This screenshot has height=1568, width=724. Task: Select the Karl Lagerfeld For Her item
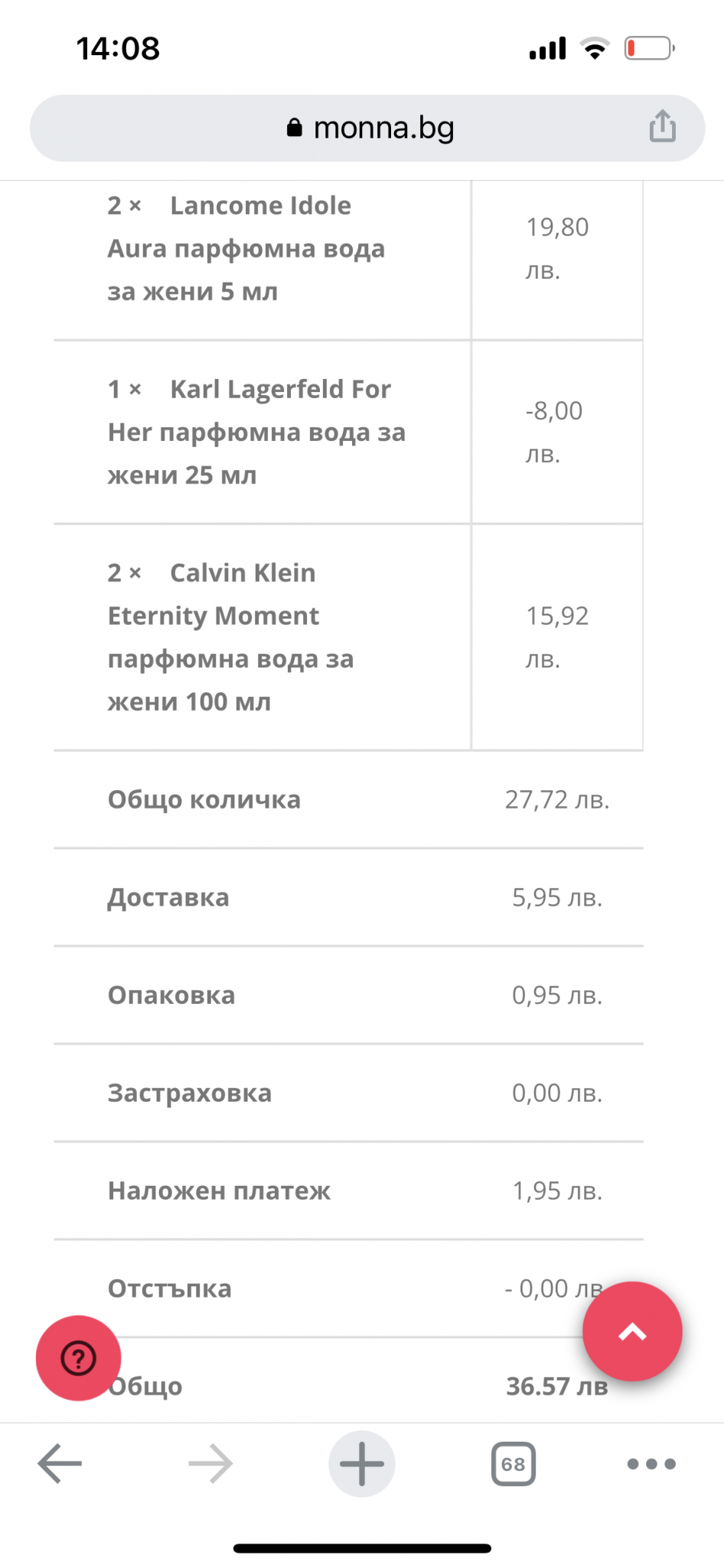coord(256,432)
